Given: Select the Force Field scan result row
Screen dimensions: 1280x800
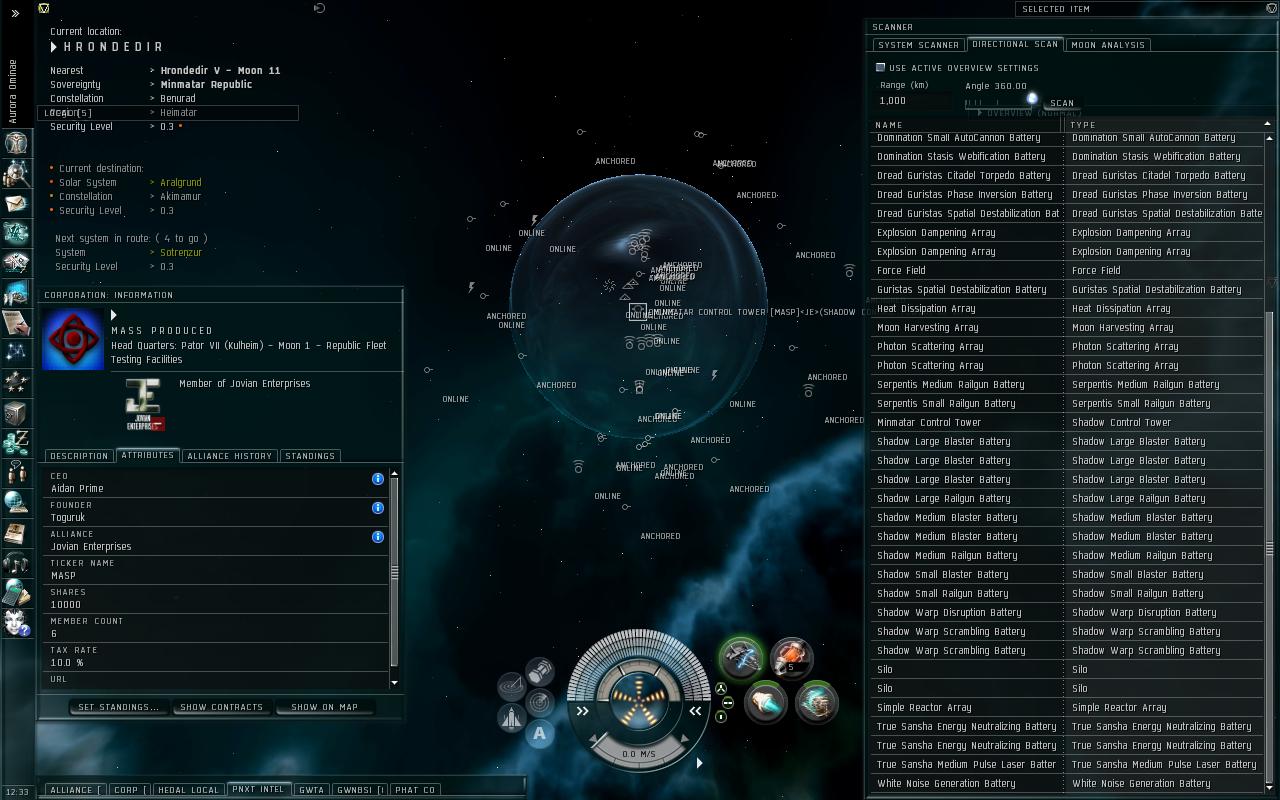Looking at the screenshot, I should click(x=1067, y=270).
